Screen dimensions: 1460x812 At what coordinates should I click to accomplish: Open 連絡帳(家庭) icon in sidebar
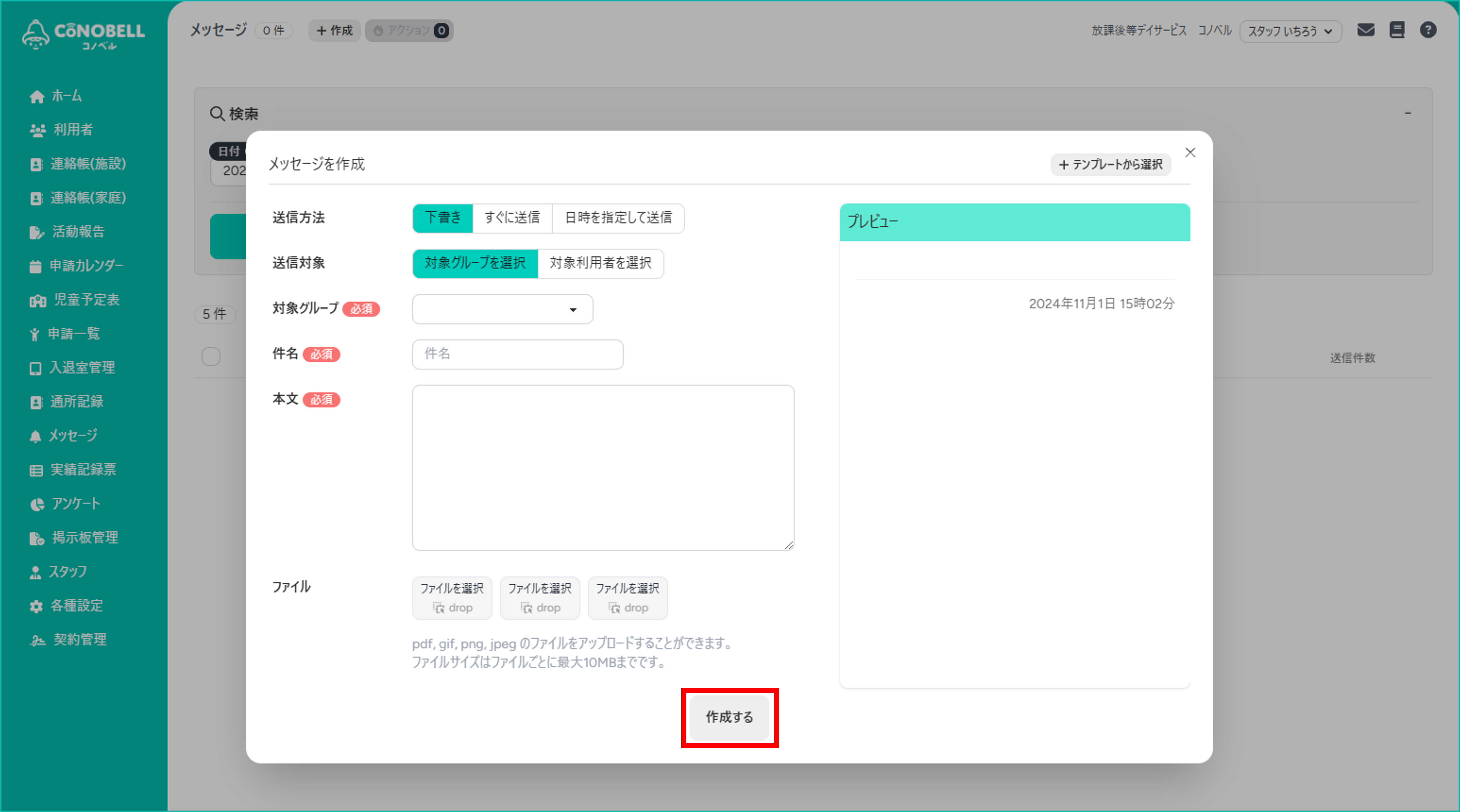[x=36, y=198]
